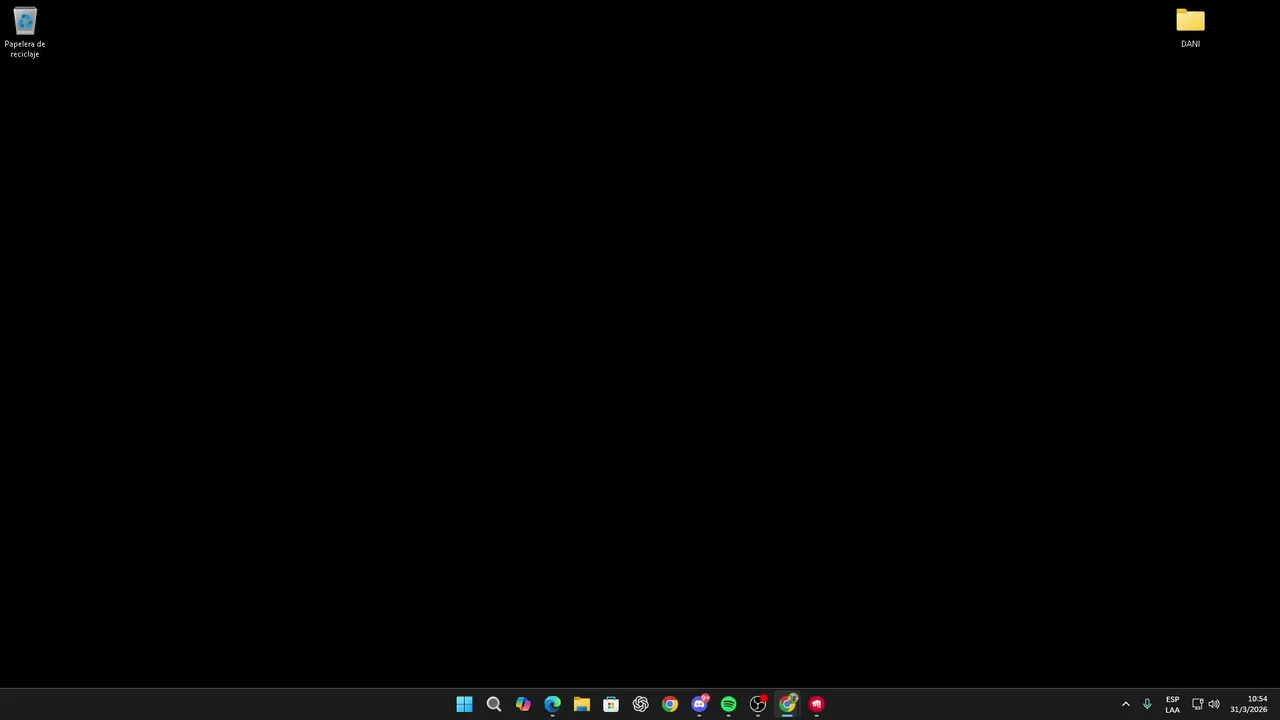Click the microphone tray icon
The image size is (1280, 720).
pyautogui.click(x=1147, y=704)
